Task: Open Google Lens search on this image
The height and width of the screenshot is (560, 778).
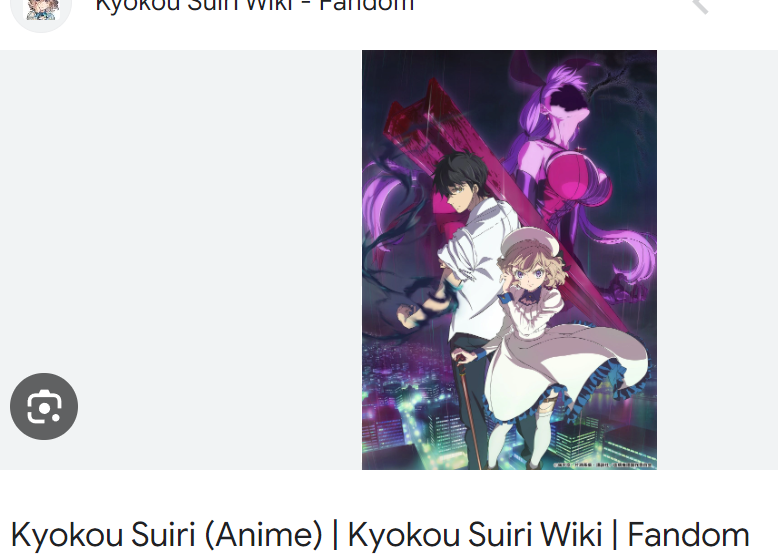Action: point(44,406)
